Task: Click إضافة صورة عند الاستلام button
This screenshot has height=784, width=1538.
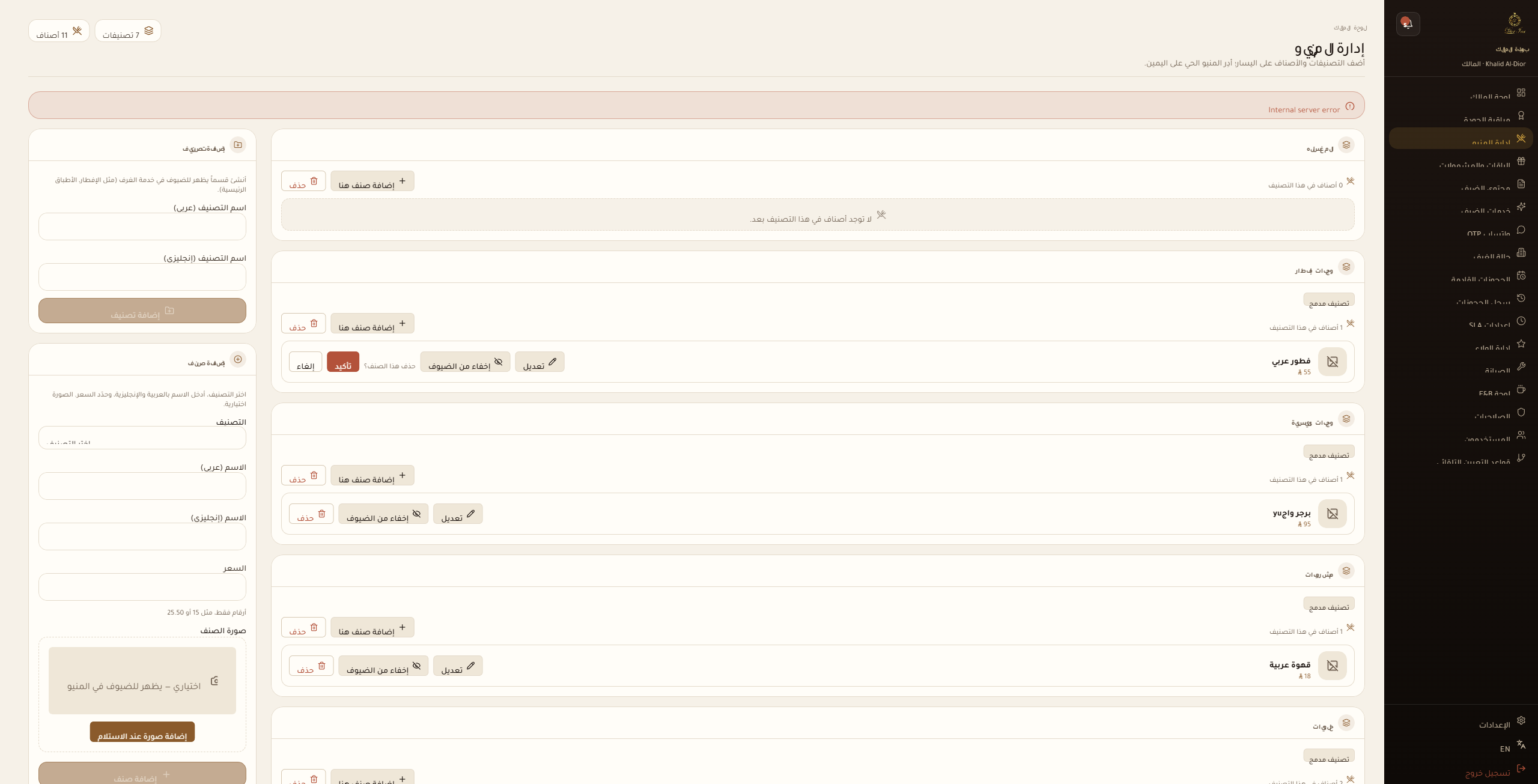Action: [142, 732]
